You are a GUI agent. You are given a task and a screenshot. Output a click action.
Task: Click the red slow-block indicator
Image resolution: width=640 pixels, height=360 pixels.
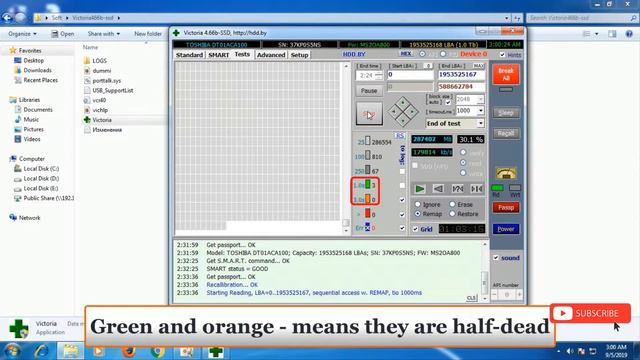367,213
